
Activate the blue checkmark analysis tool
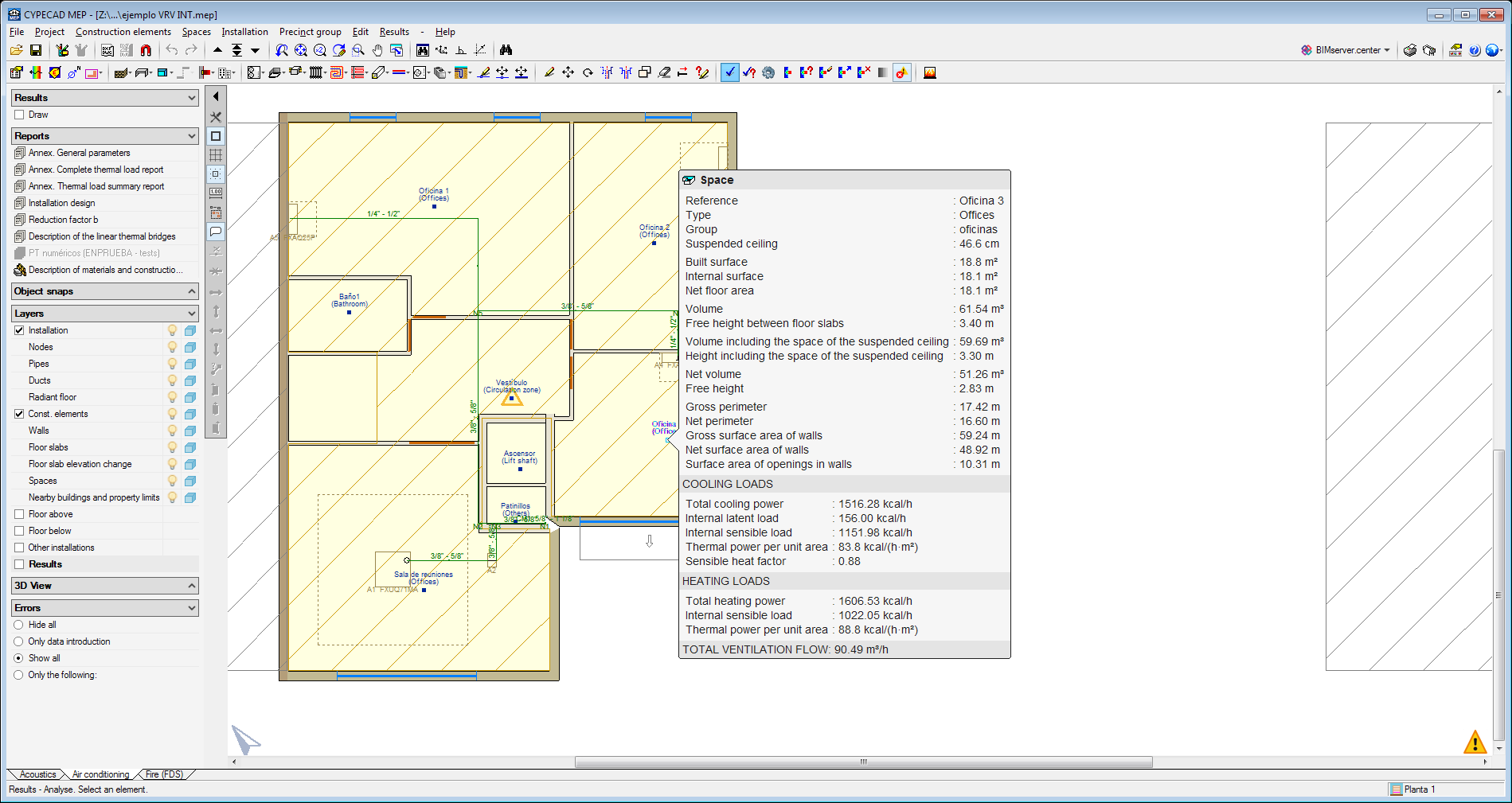(729, 72)
